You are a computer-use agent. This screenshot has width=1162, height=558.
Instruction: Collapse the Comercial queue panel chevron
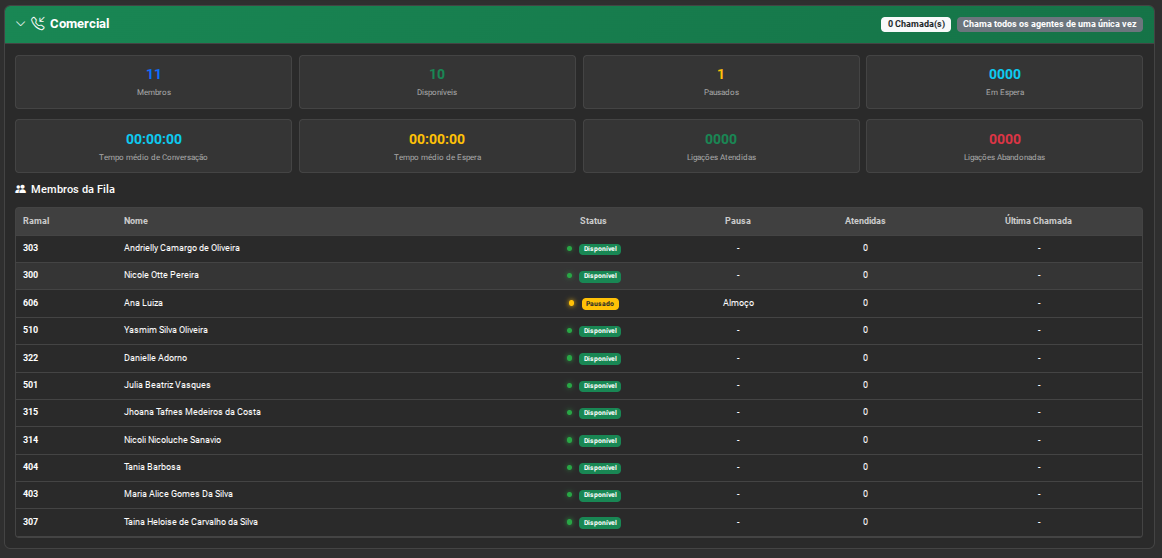pos(20,24)
